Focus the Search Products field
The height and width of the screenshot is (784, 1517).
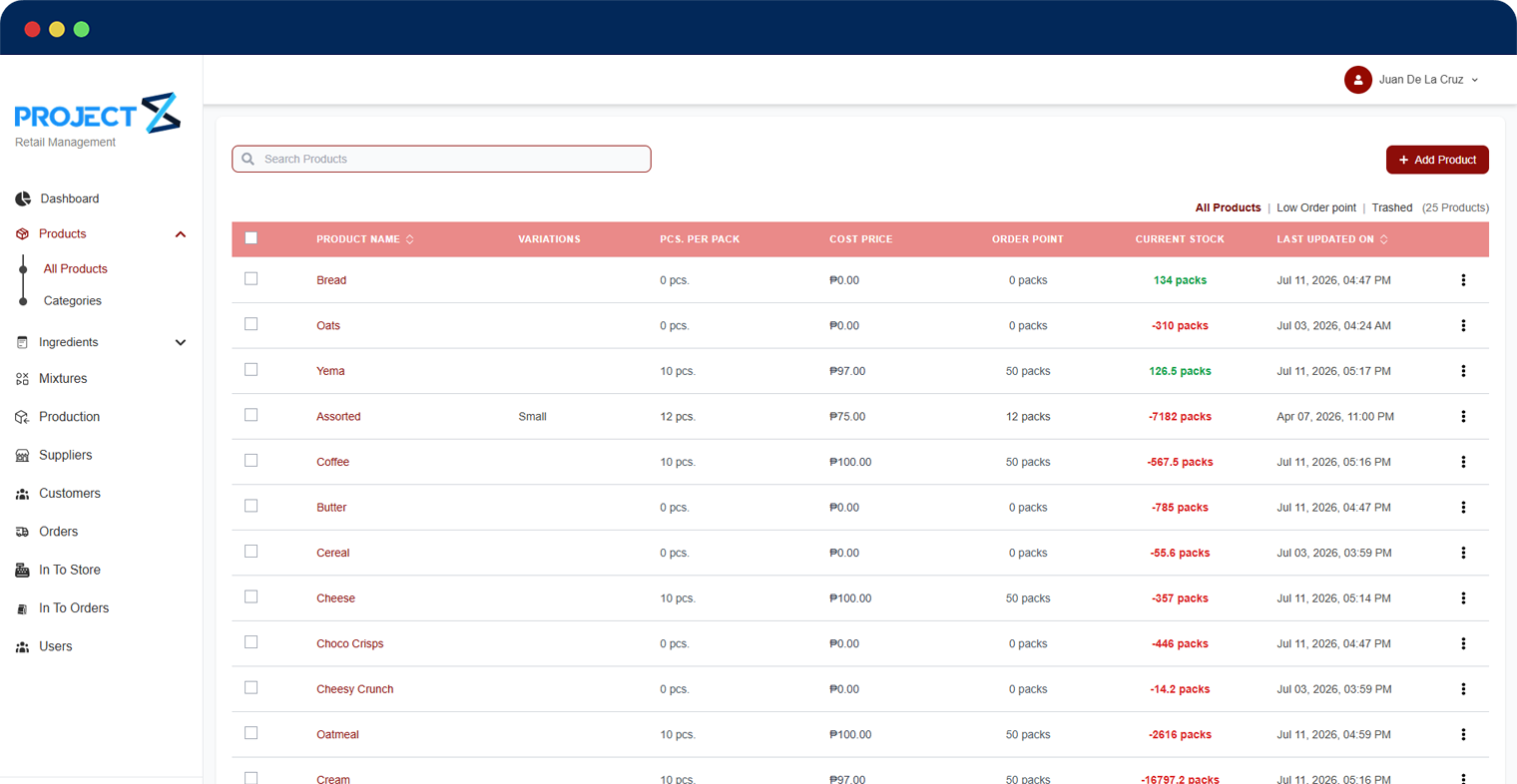click(x=441, y=159)
